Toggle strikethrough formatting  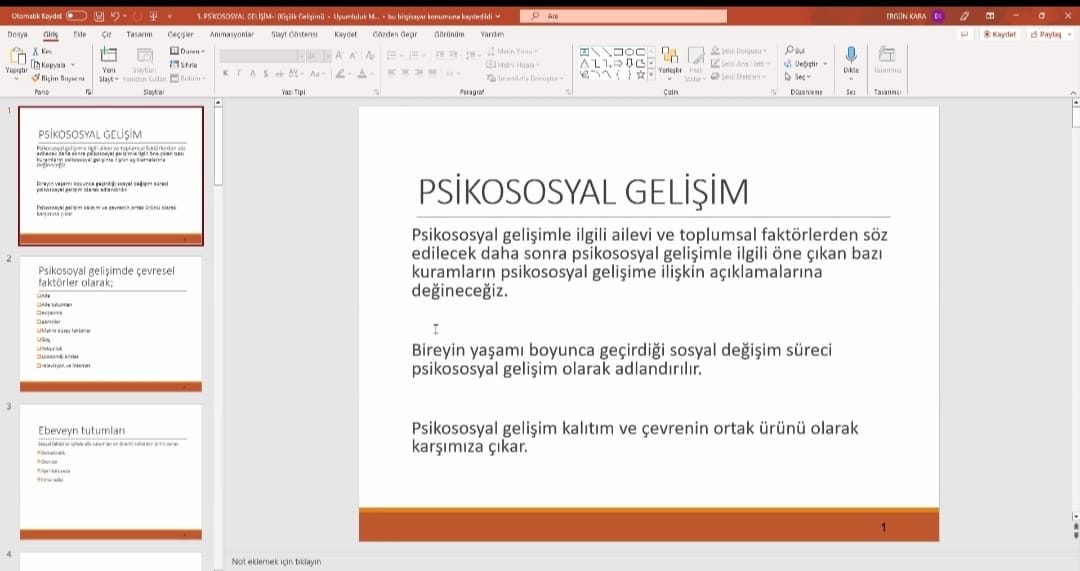(x=279, y=73)
